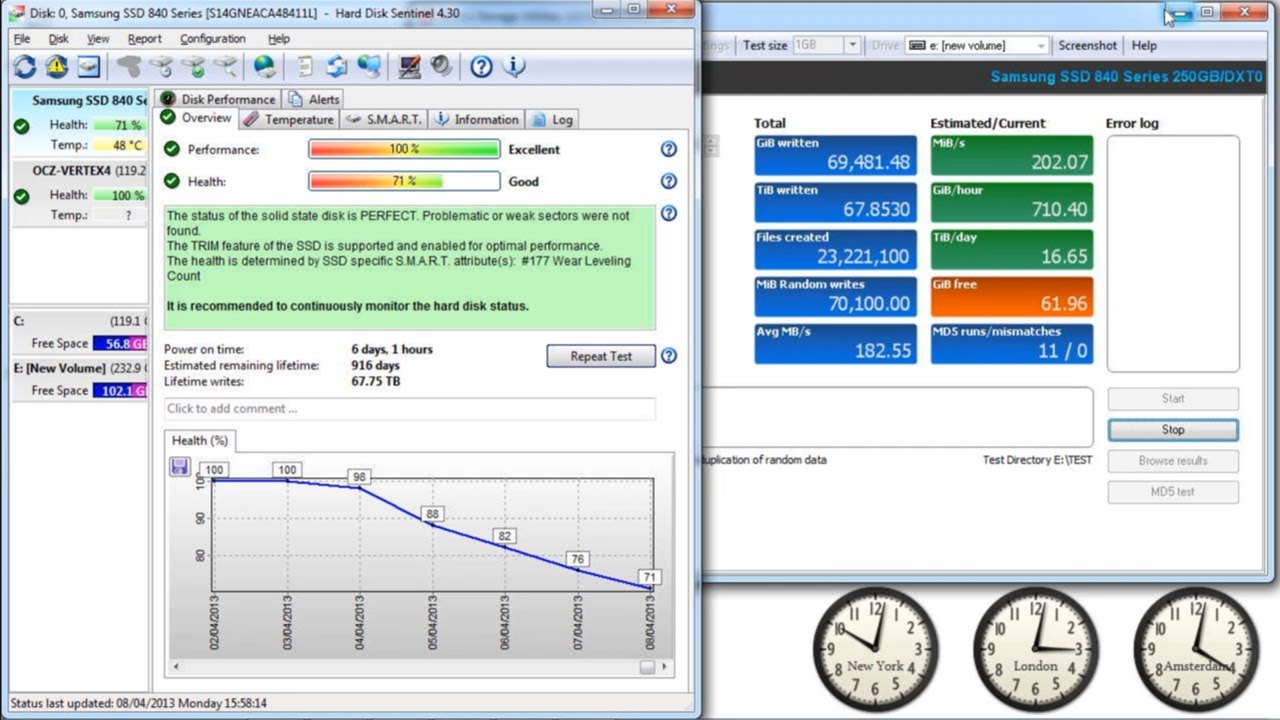Click the networked computers toolbar icon

tap(369, 67)
